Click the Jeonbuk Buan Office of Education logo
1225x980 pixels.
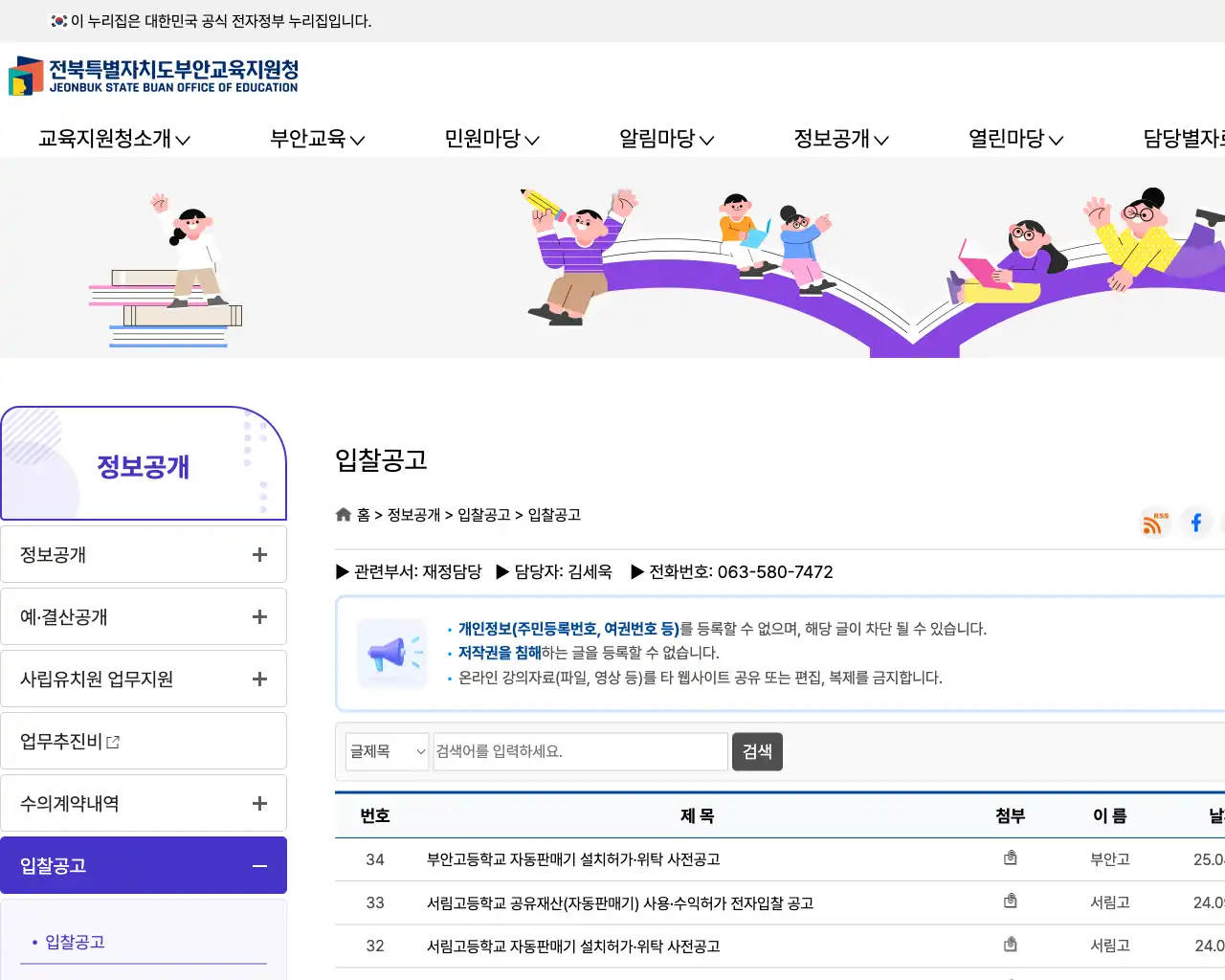pos(153,76)
